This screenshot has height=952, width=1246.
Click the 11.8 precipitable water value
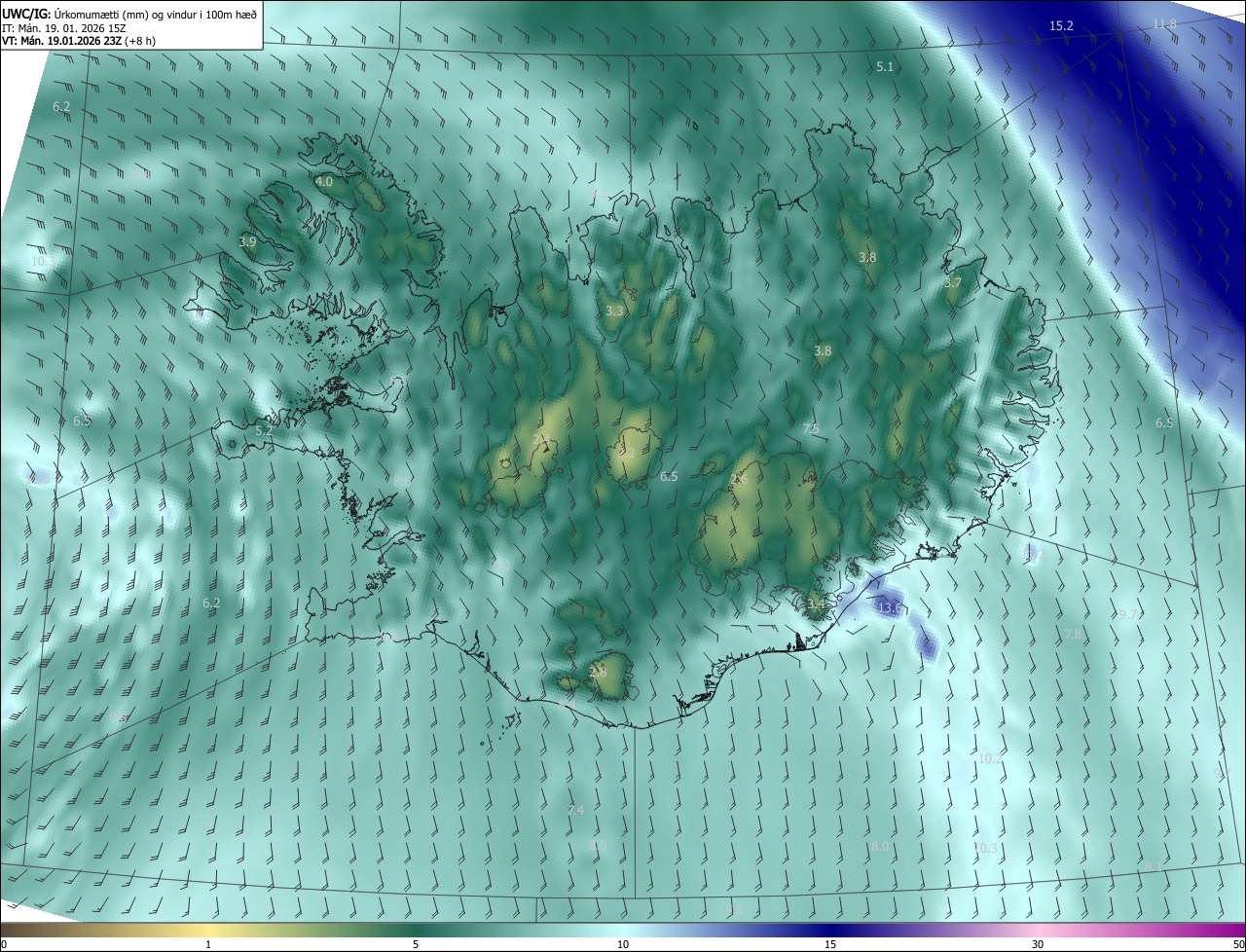[1164, 23]
